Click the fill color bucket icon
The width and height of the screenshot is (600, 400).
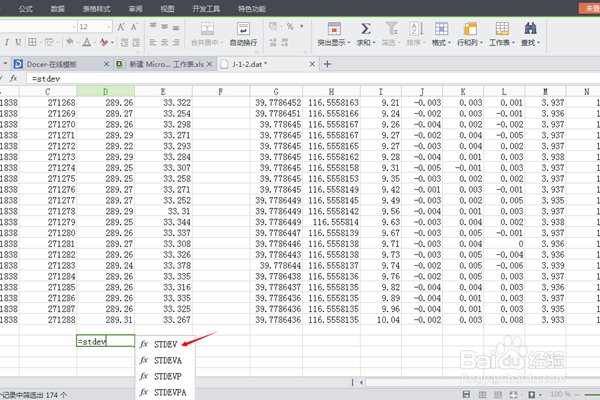[70, 42]
